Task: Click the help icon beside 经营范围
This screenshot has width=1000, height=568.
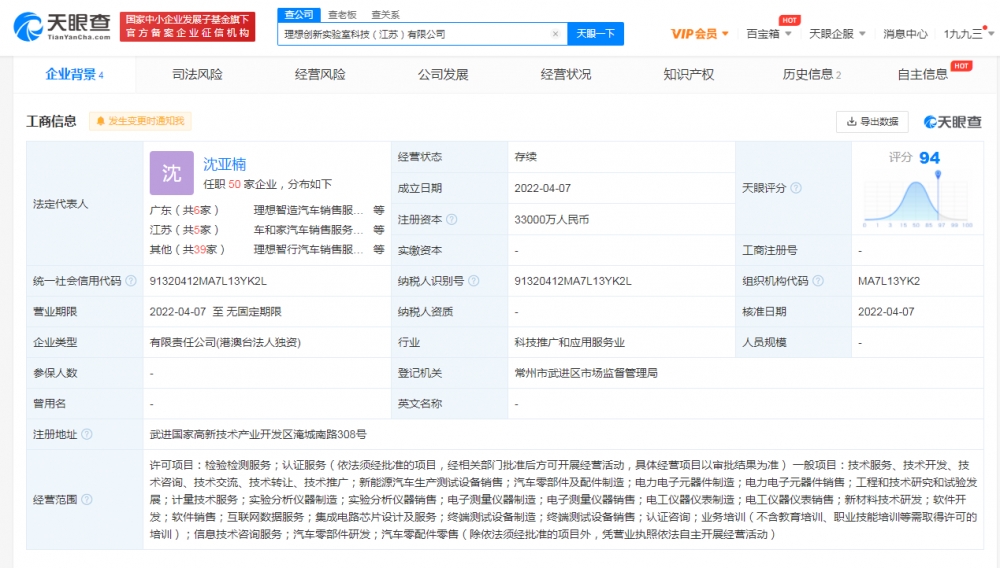Action: pyautogui.click(x=87, y=499)
